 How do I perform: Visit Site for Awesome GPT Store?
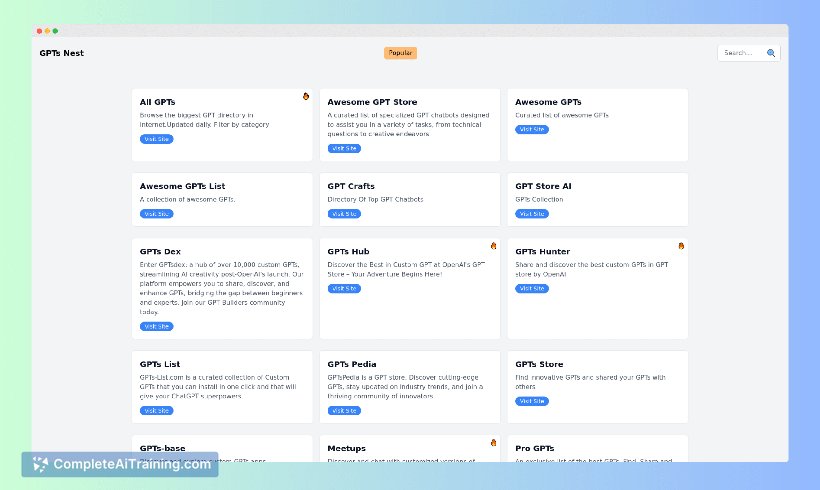click(344, 149)
